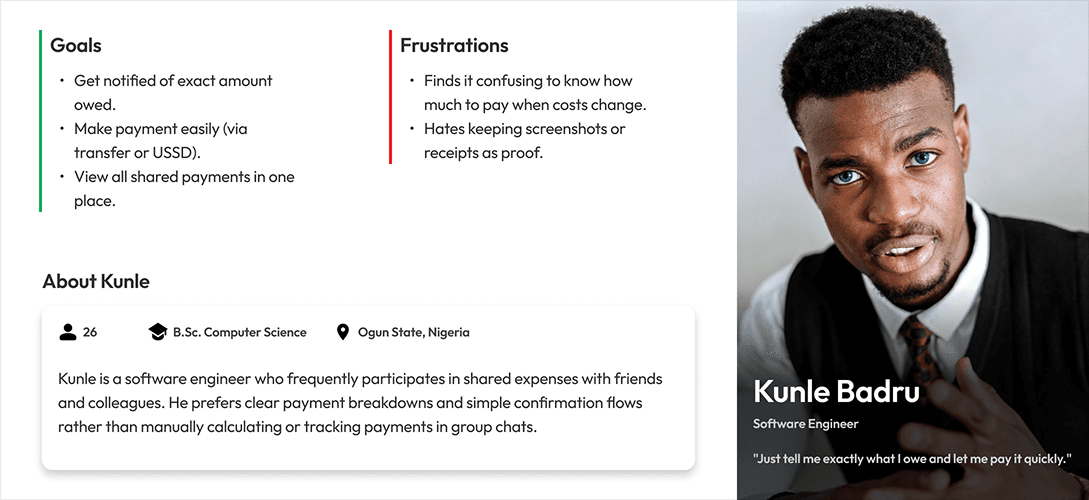The height and width of the screenshot is (500, 1089).
Task: Click the Software Engineer subtitle
Action: 806,424
